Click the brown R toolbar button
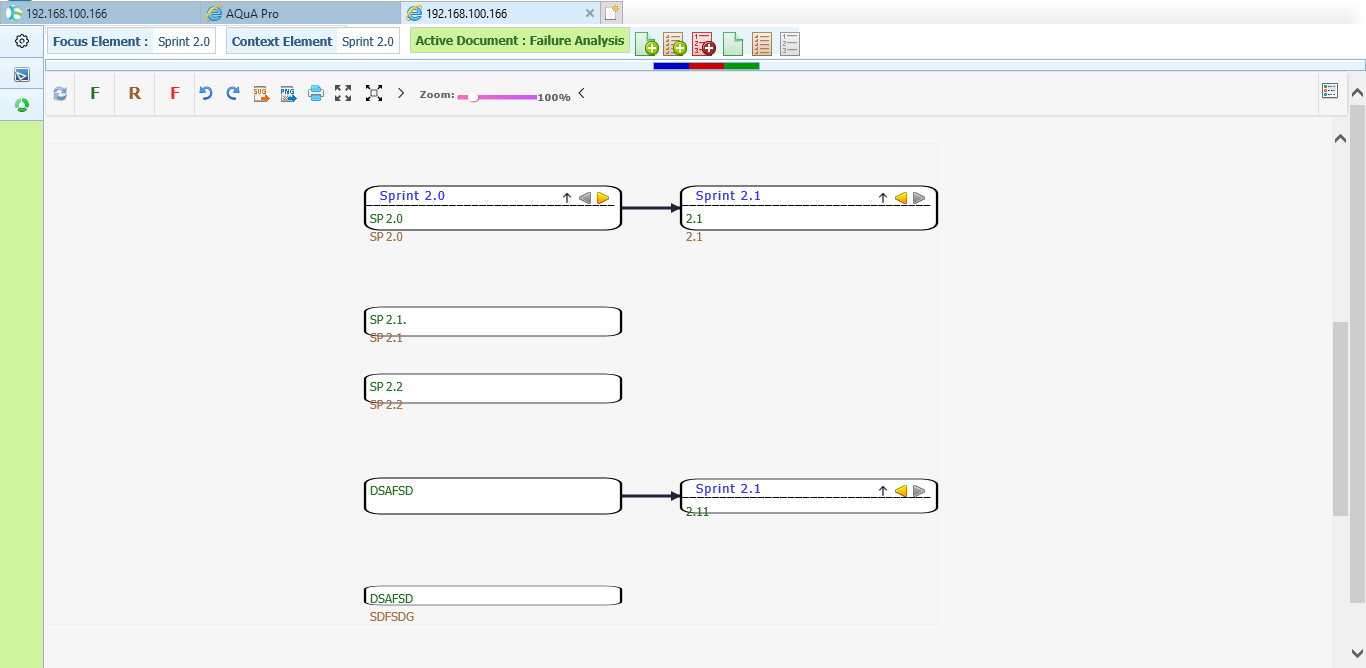The width and height of the screenshot is (1366, 668). click(x=134, y=93)
